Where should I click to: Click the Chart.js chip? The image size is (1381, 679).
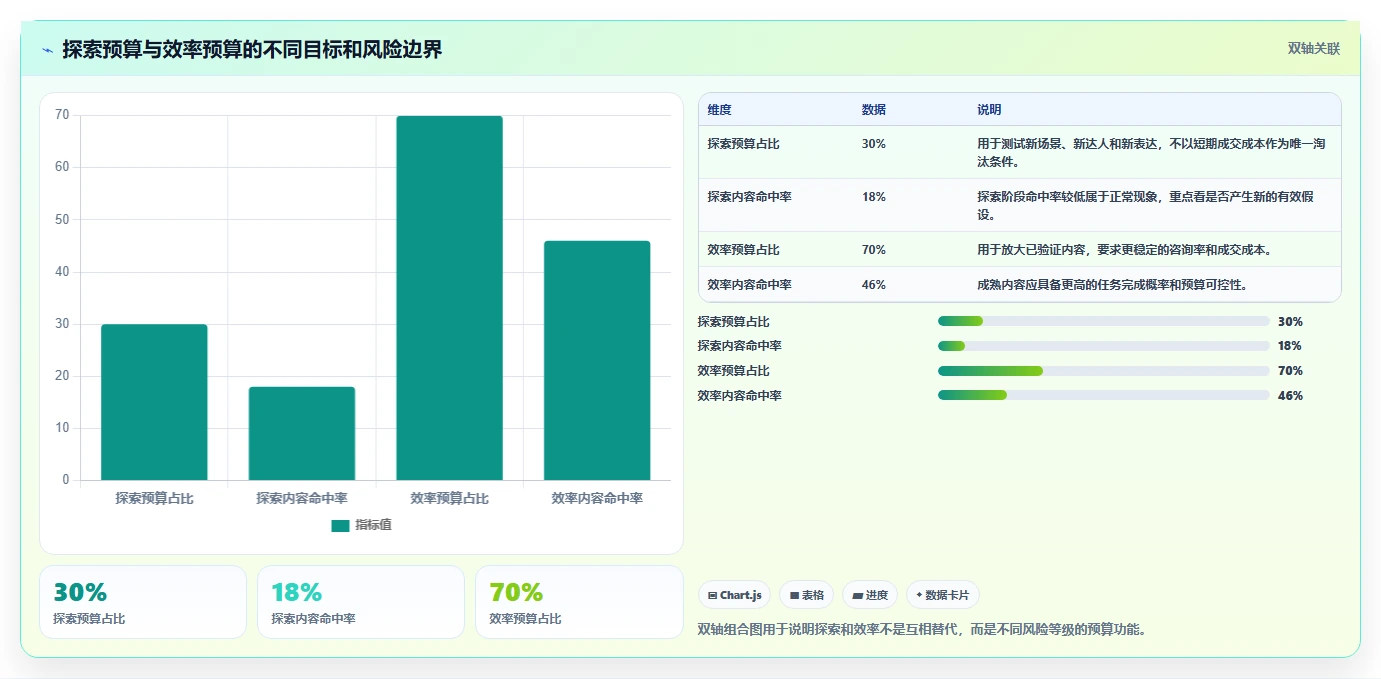click(734, 595)
